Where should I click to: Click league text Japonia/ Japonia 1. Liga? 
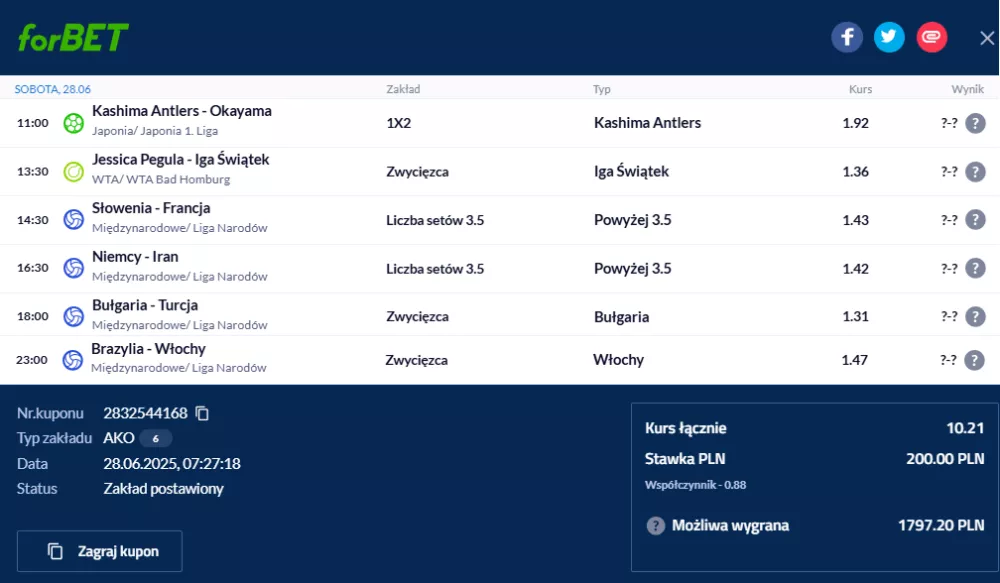tap(155, 131)
